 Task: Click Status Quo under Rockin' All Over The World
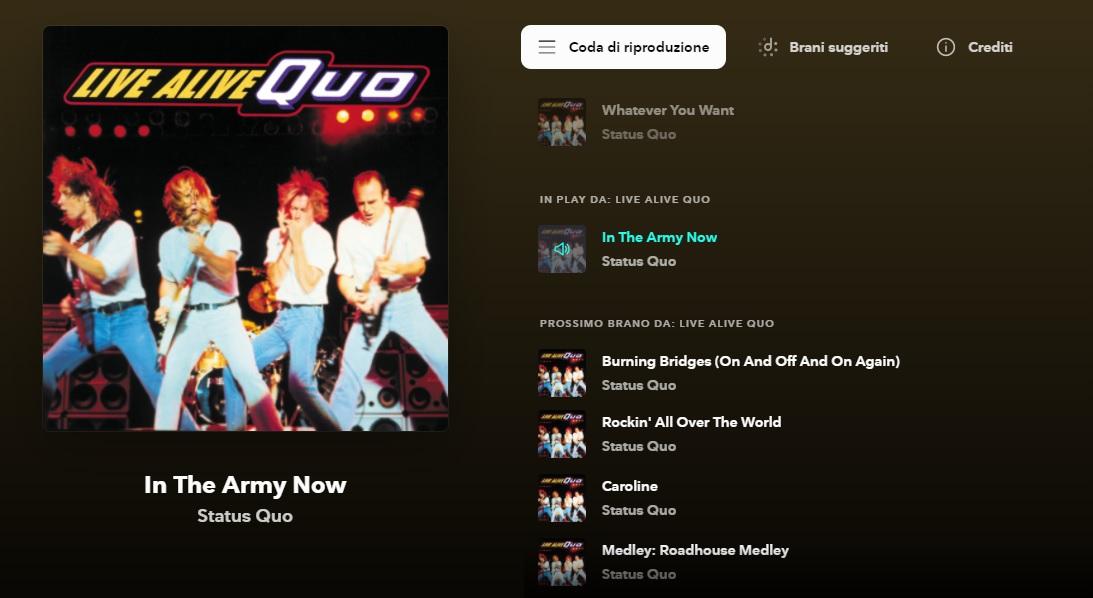639,446
